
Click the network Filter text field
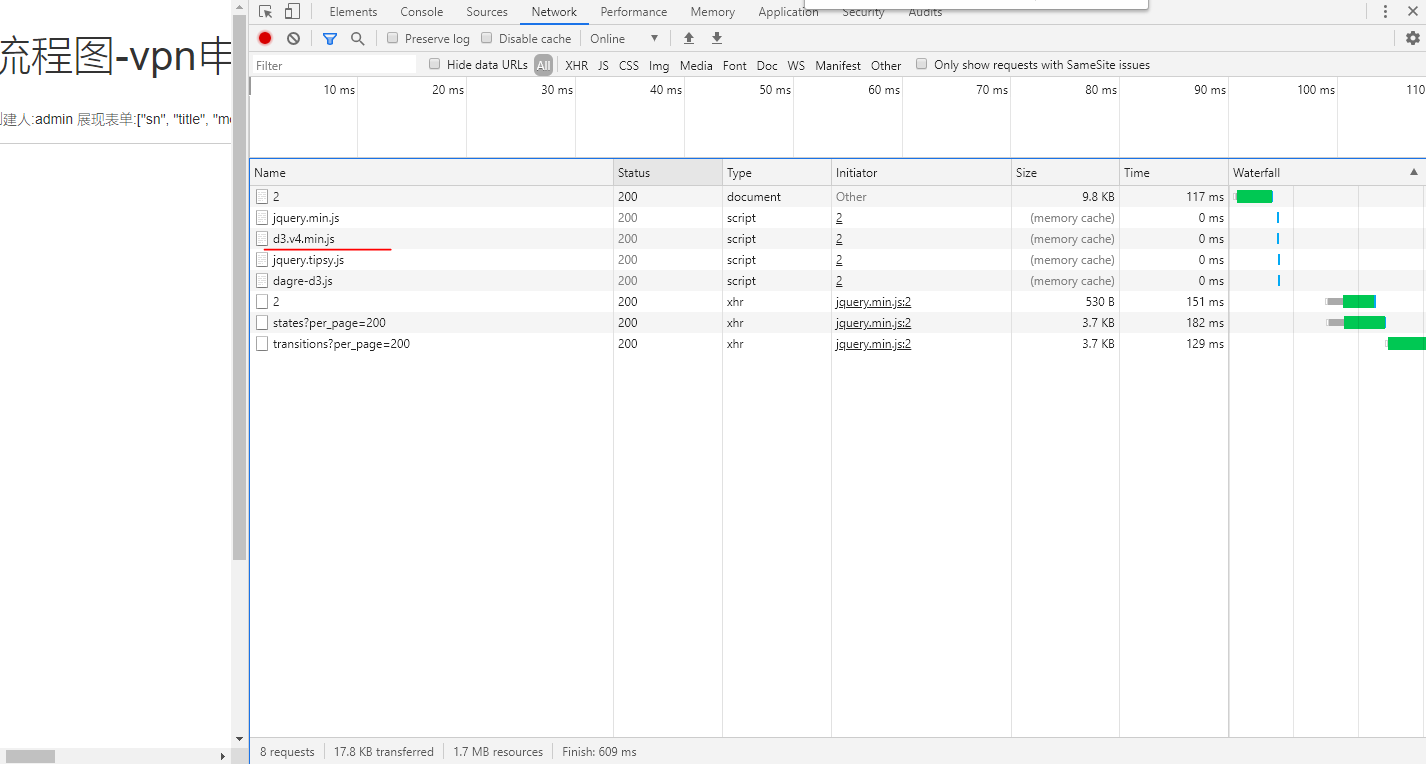coord(334,65)
